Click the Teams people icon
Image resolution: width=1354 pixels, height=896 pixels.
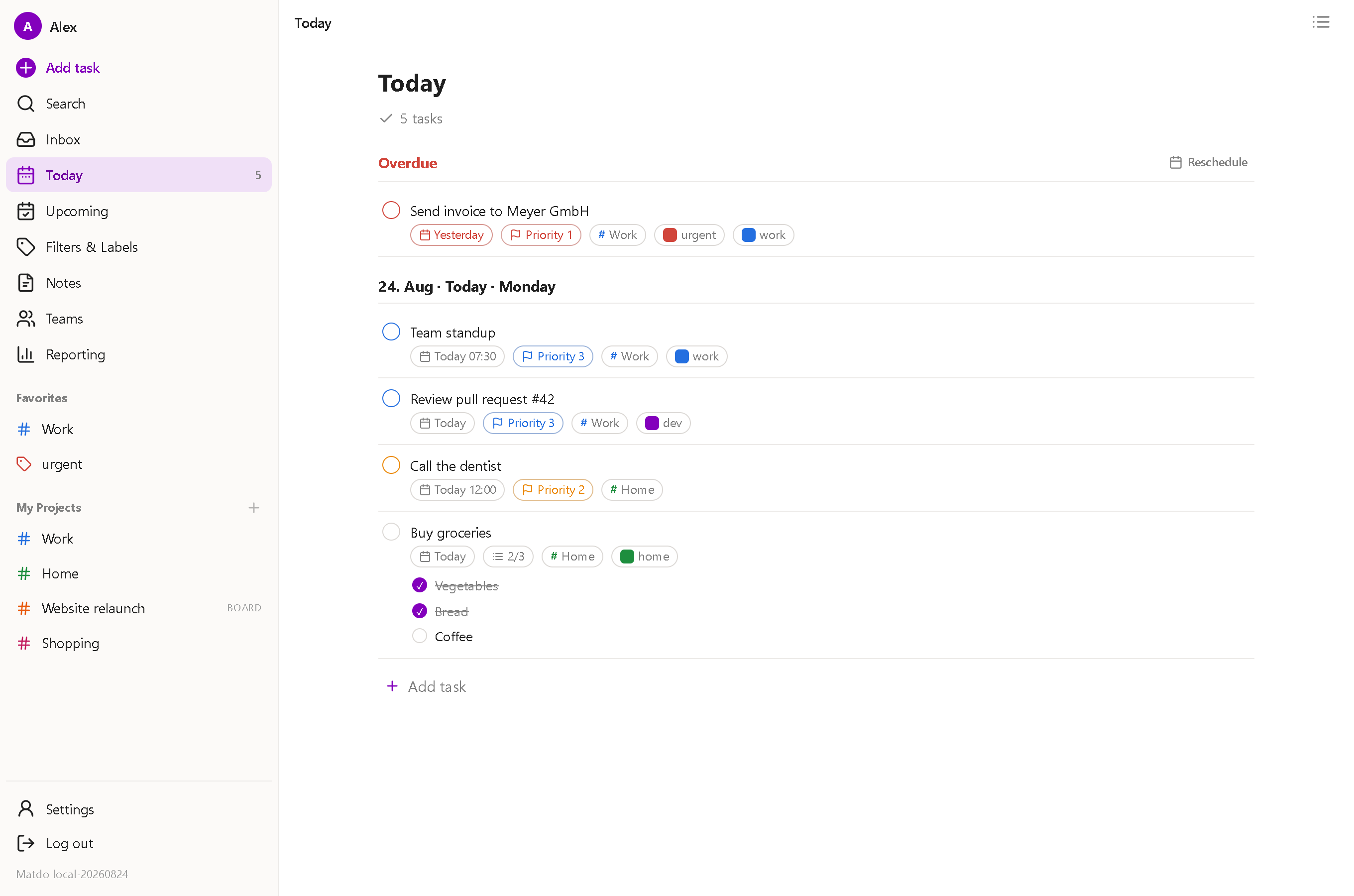pyautogui.click(x=26, y=319)
